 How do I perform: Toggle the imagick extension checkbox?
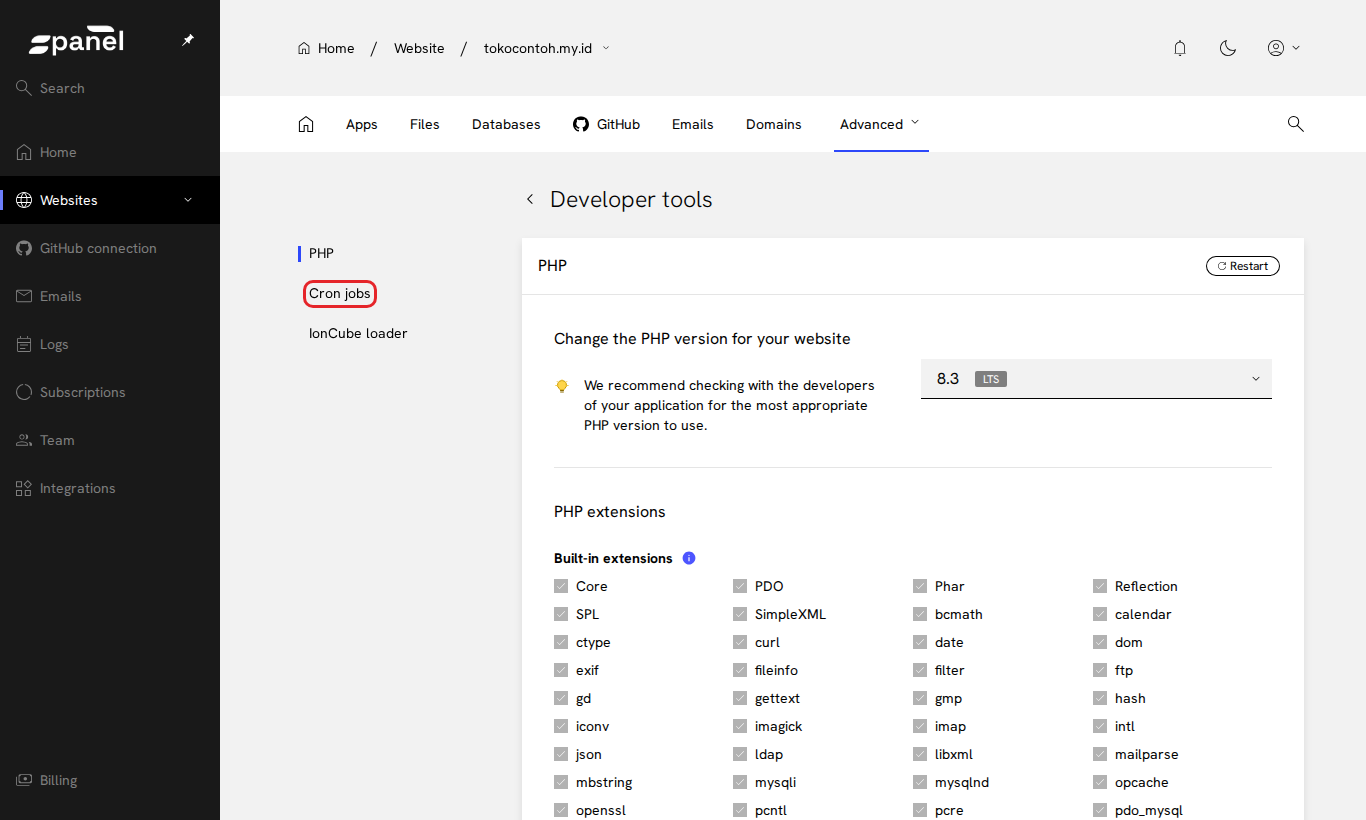coord(740,726)
